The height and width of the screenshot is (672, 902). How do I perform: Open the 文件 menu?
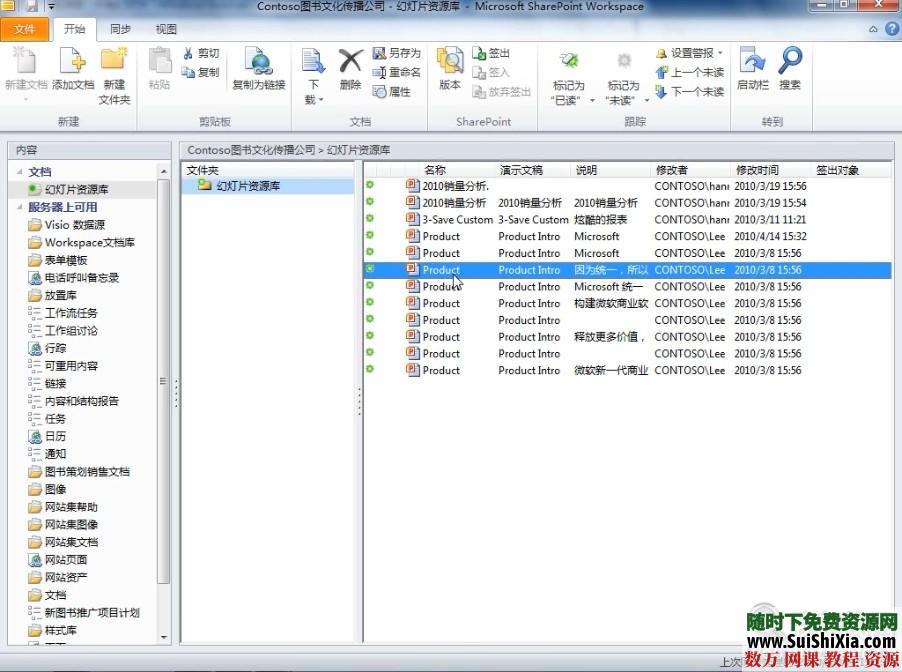click(x=26, y=29)
